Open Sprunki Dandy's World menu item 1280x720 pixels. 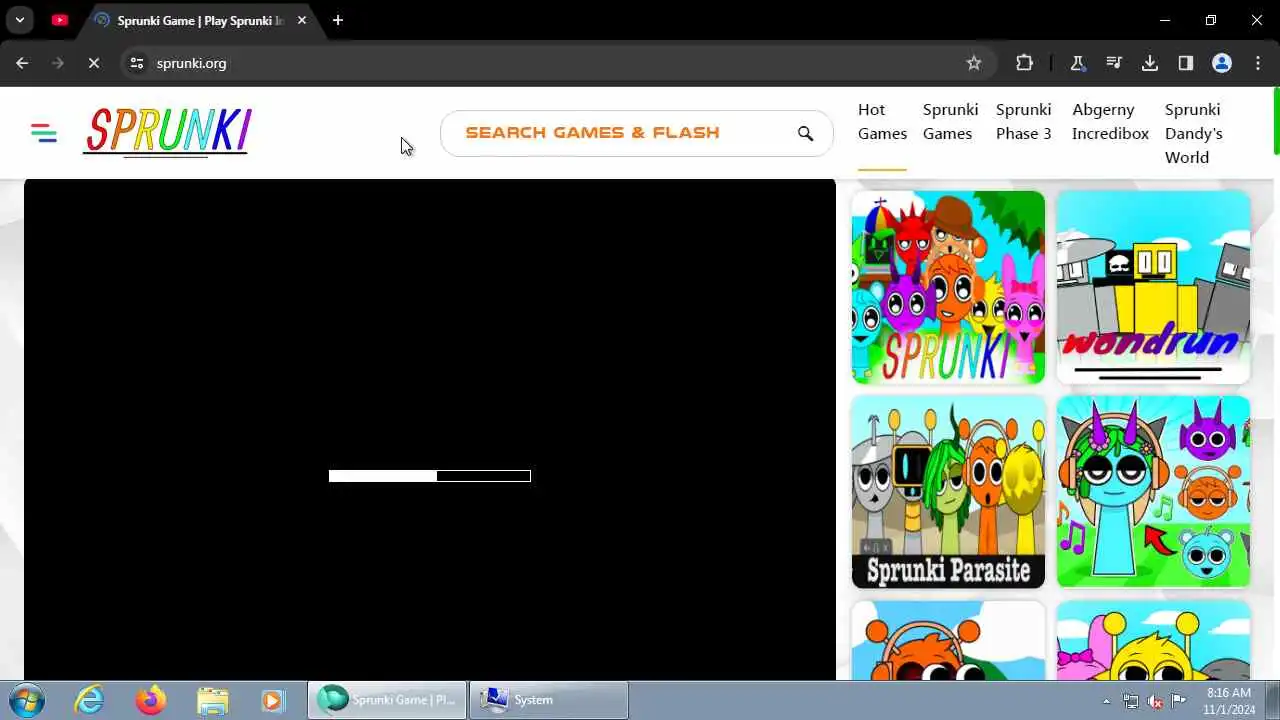click(x=1193, y=133)
